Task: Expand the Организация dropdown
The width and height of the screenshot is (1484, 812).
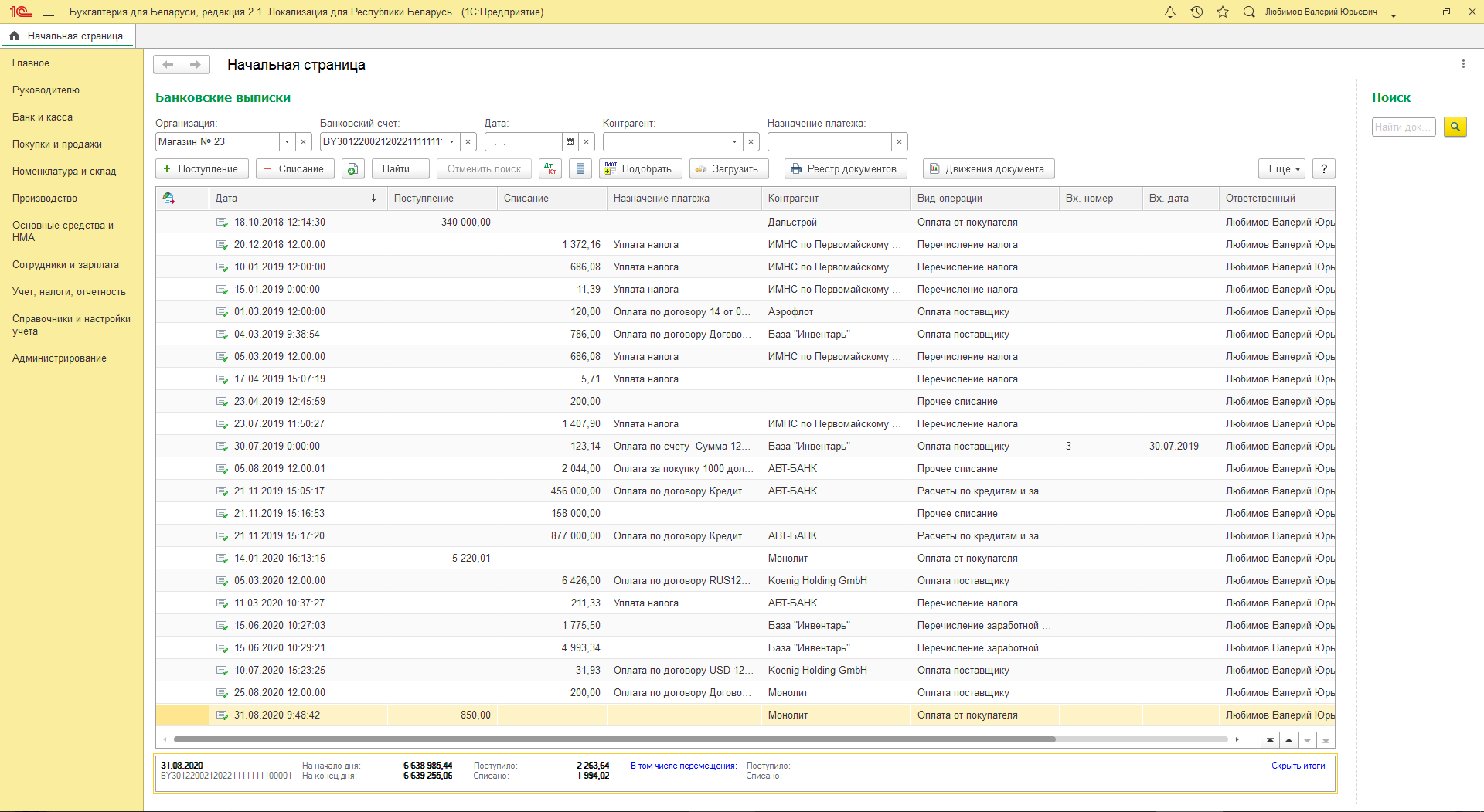Action: point(287,142)
